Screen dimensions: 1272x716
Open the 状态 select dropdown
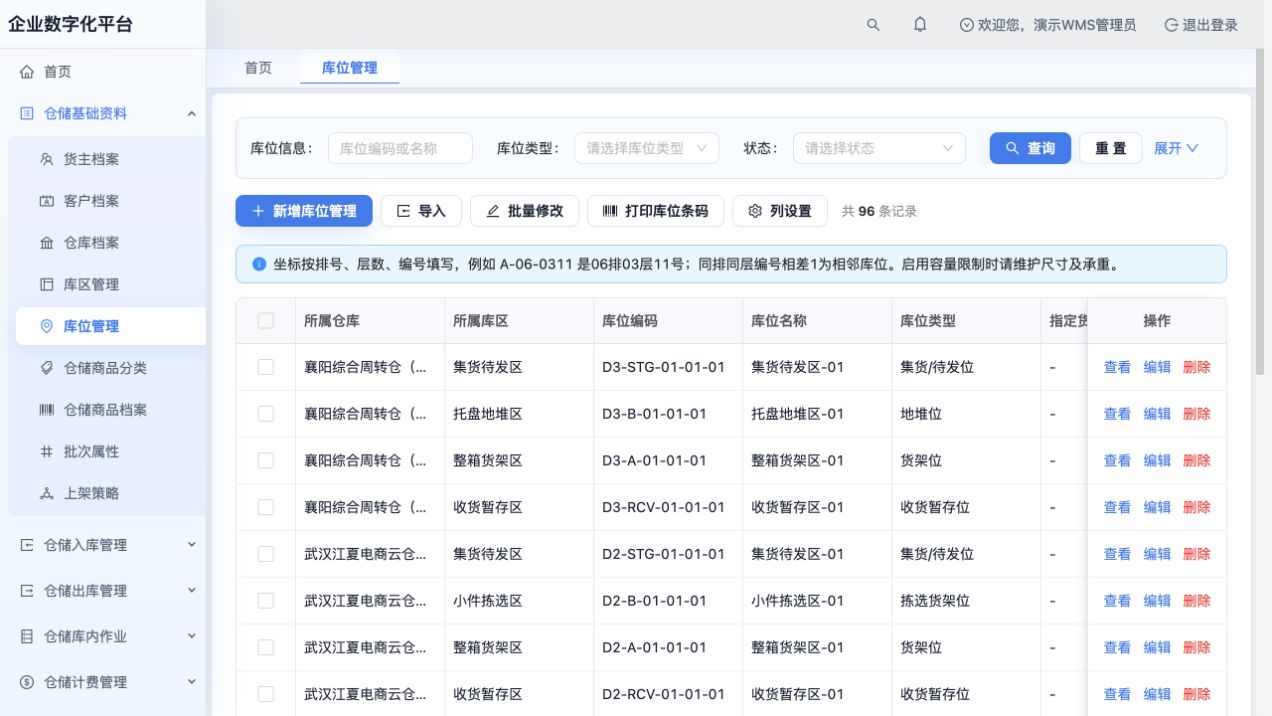pyautogui.click(x=879, y=148)
